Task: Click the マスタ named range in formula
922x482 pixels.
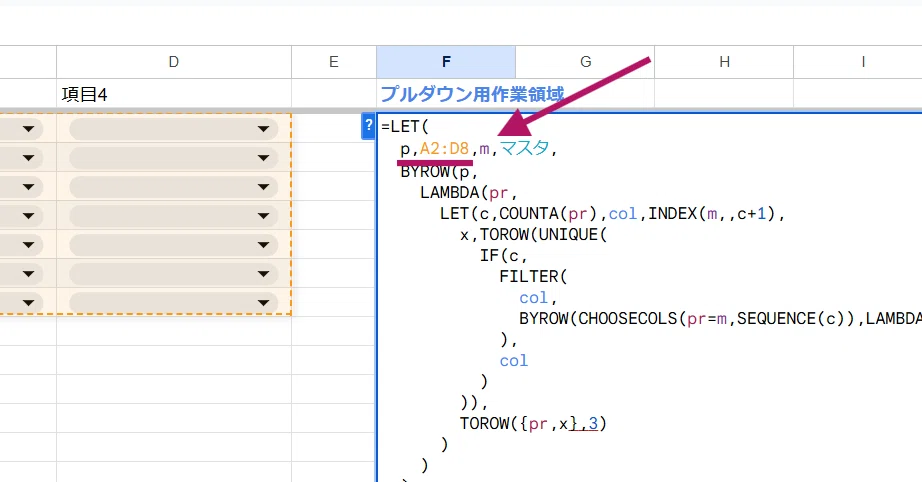Action: click(x=525, y=148)
